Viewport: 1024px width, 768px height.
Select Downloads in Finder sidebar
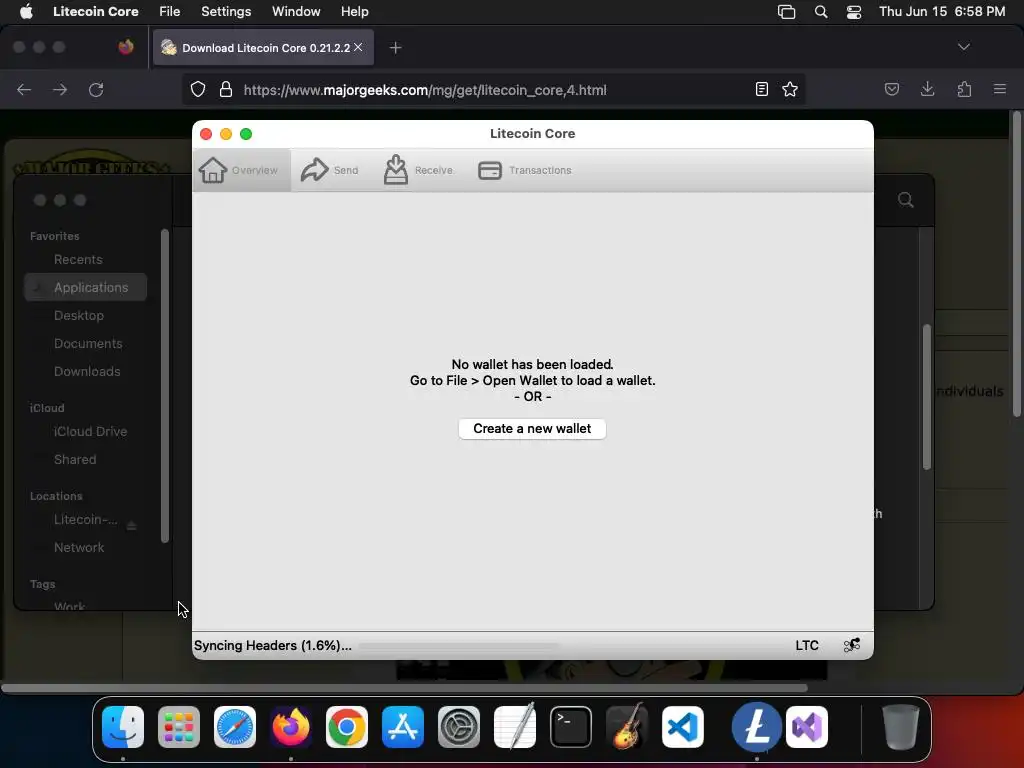pyautogui.click(x=86, y=372)
